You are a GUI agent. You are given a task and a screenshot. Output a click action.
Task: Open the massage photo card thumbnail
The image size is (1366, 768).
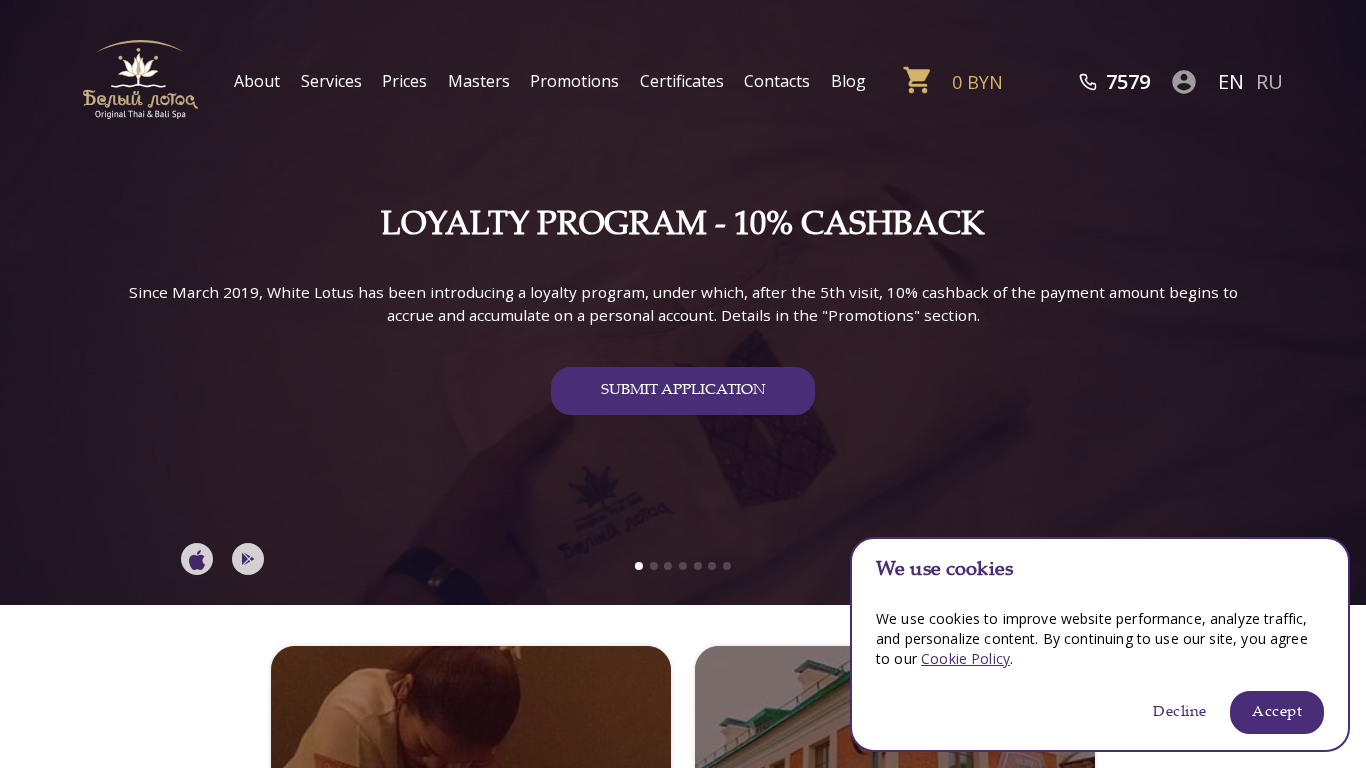[x=471, y=707]
